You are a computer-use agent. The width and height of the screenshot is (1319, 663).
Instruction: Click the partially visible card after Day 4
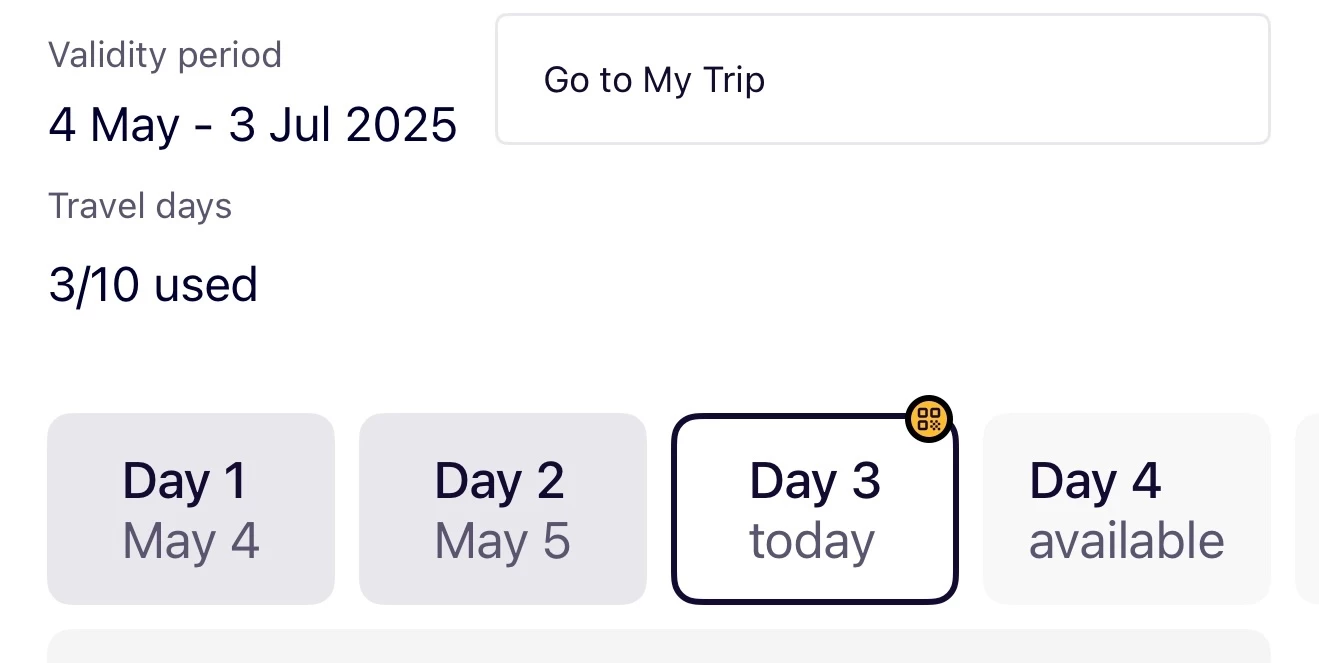(1307, 509)
